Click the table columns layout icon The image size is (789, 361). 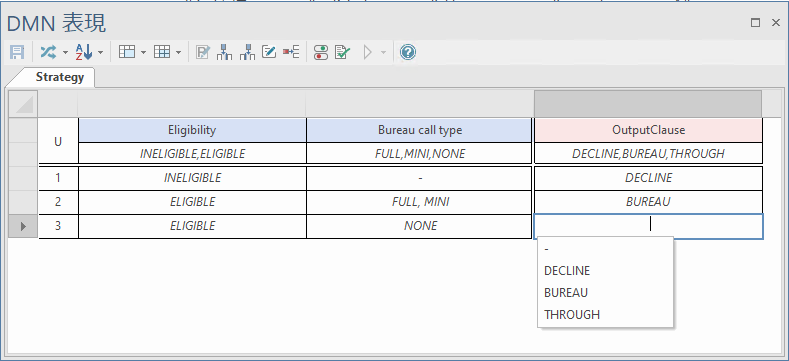pyautogui.click(x=127, y=52)
